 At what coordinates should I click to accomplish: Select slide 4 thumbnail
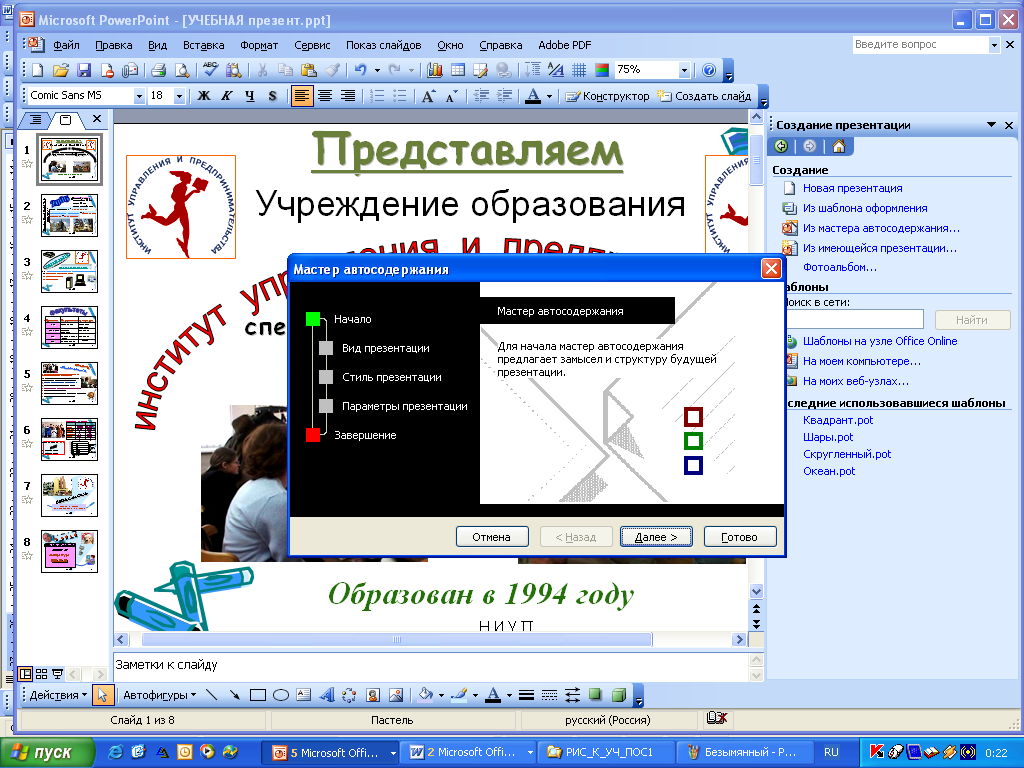[x=69, y=327]
